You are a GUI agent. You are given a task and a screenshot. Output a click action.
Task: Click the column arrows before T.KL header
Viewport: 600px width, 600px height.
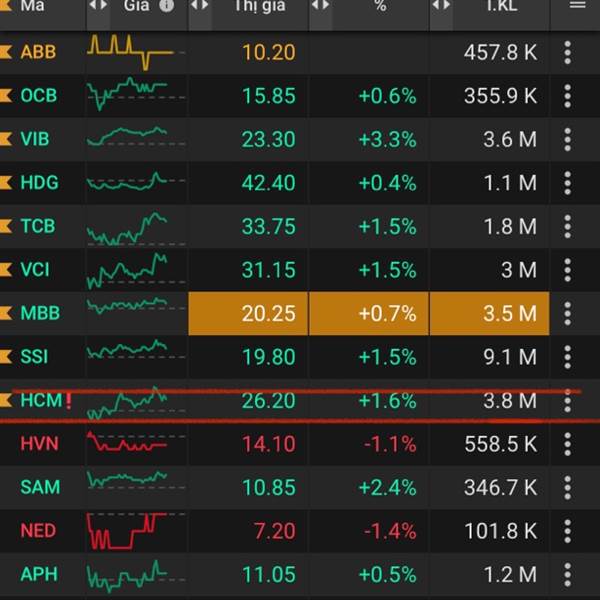point(441,5)
